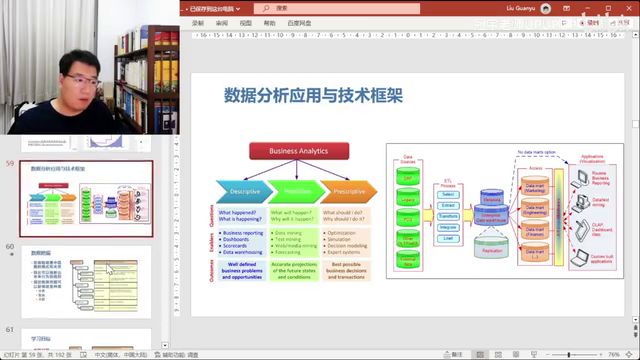Click the slide panel scroll-down arrow
The image size is (640, 360).
(x=164, y=345)
